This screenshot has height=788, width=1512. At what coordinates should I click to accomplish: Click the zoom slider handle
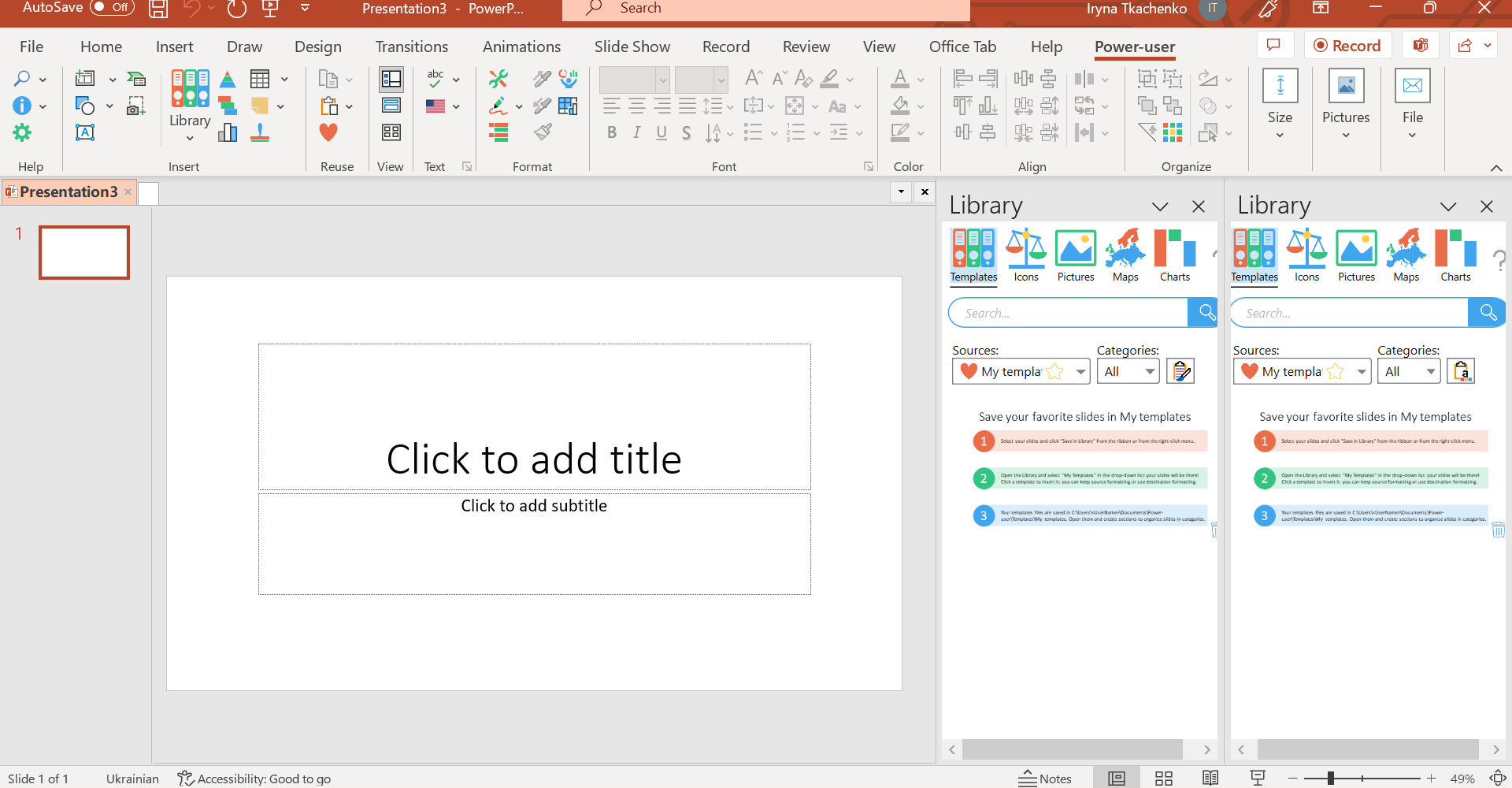pos(1330,779)
